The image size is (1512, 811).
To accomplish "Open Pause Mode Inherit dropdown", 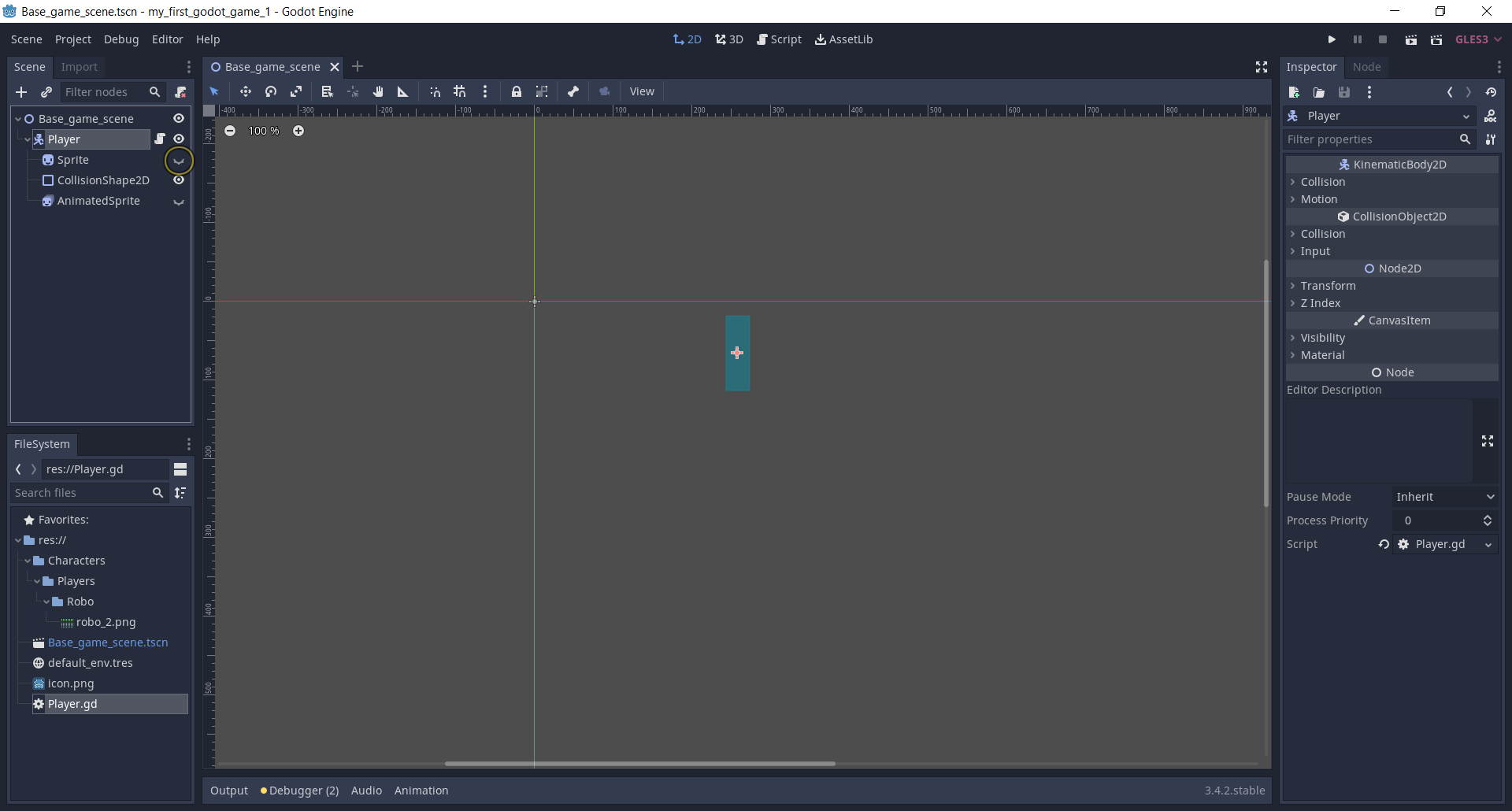I will point(1445,497).
